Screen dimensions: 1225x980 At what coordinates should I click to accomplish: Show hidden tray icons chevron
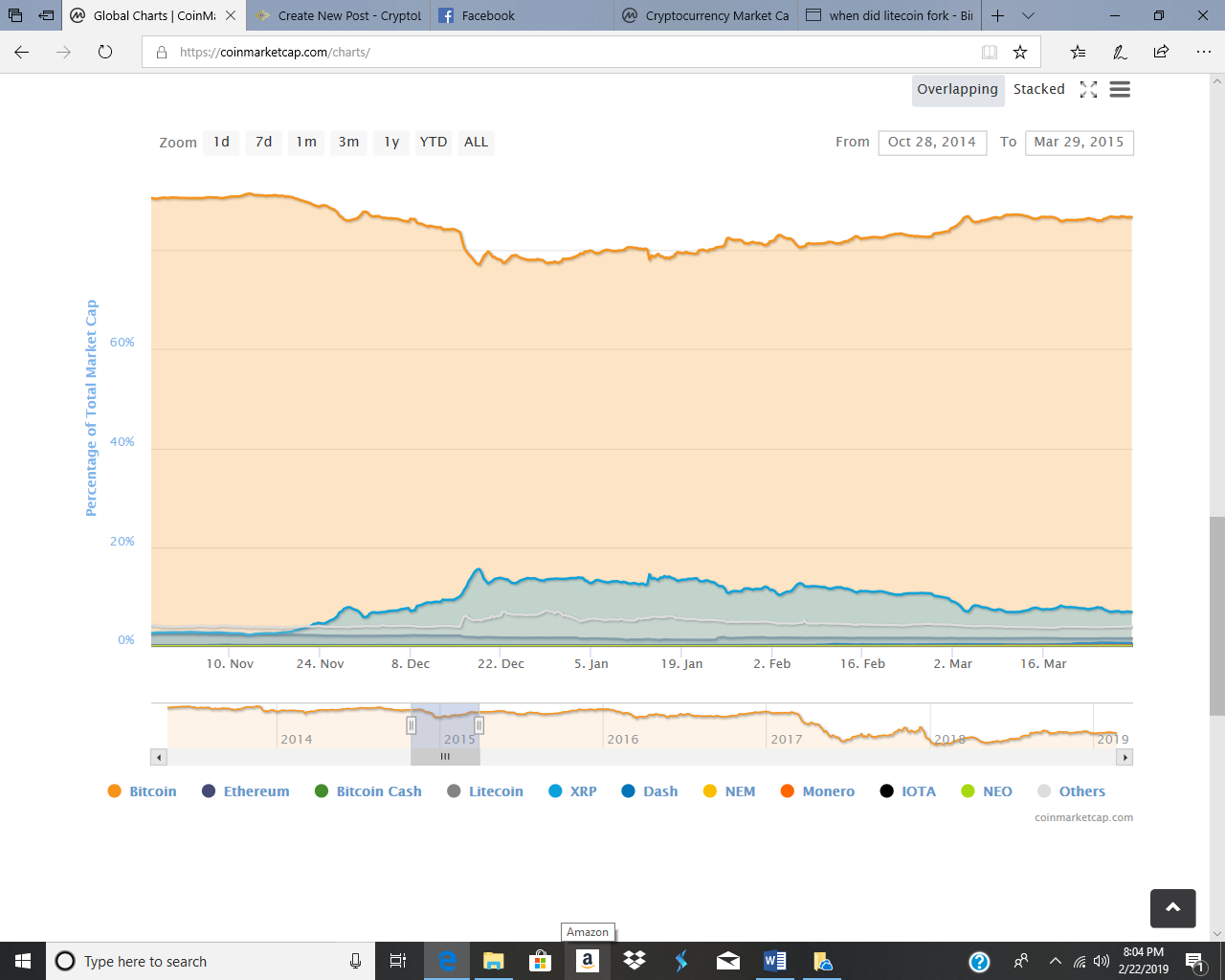(1055, 961)
